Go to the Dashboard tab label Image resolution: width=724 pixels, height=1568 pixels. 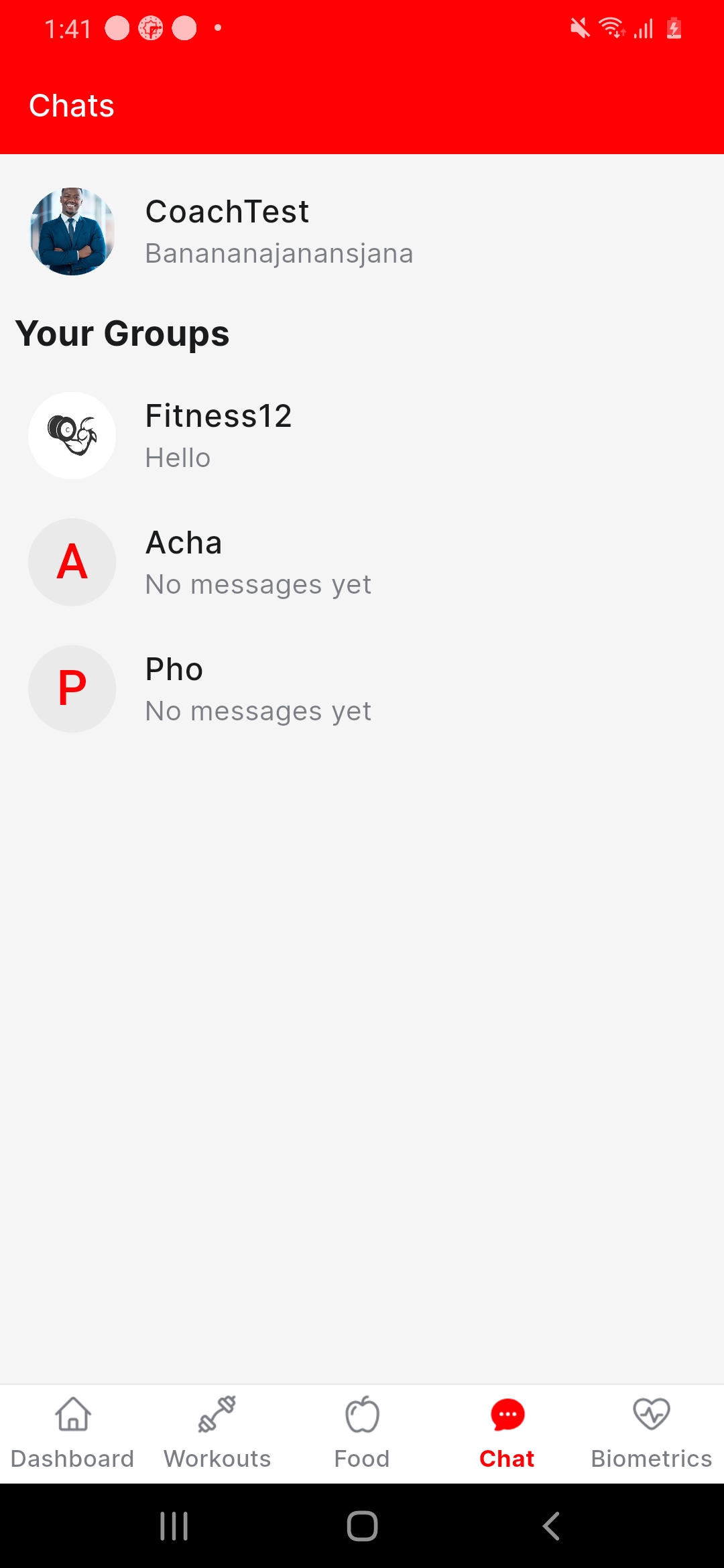point(72,1459)
